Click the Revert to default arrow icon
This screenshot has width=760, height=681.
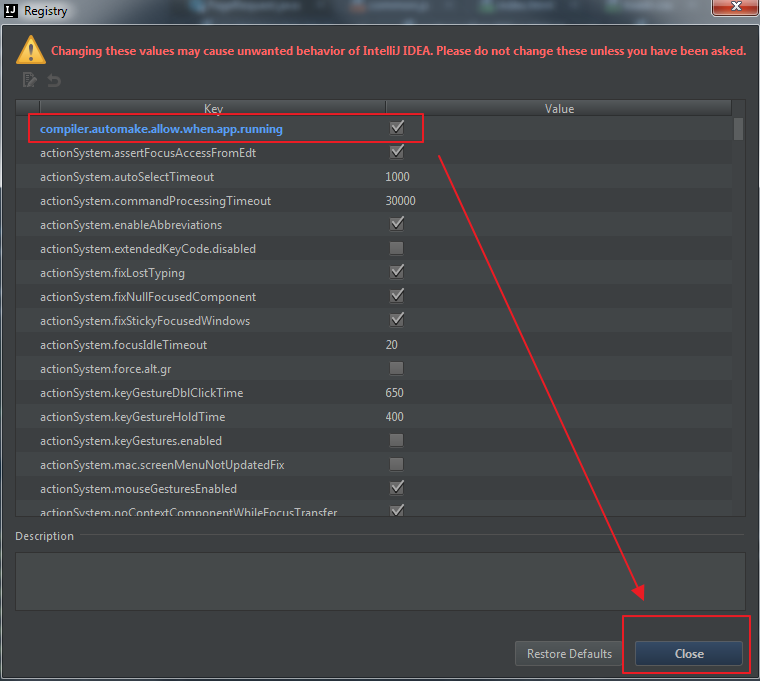click(54, 80)
